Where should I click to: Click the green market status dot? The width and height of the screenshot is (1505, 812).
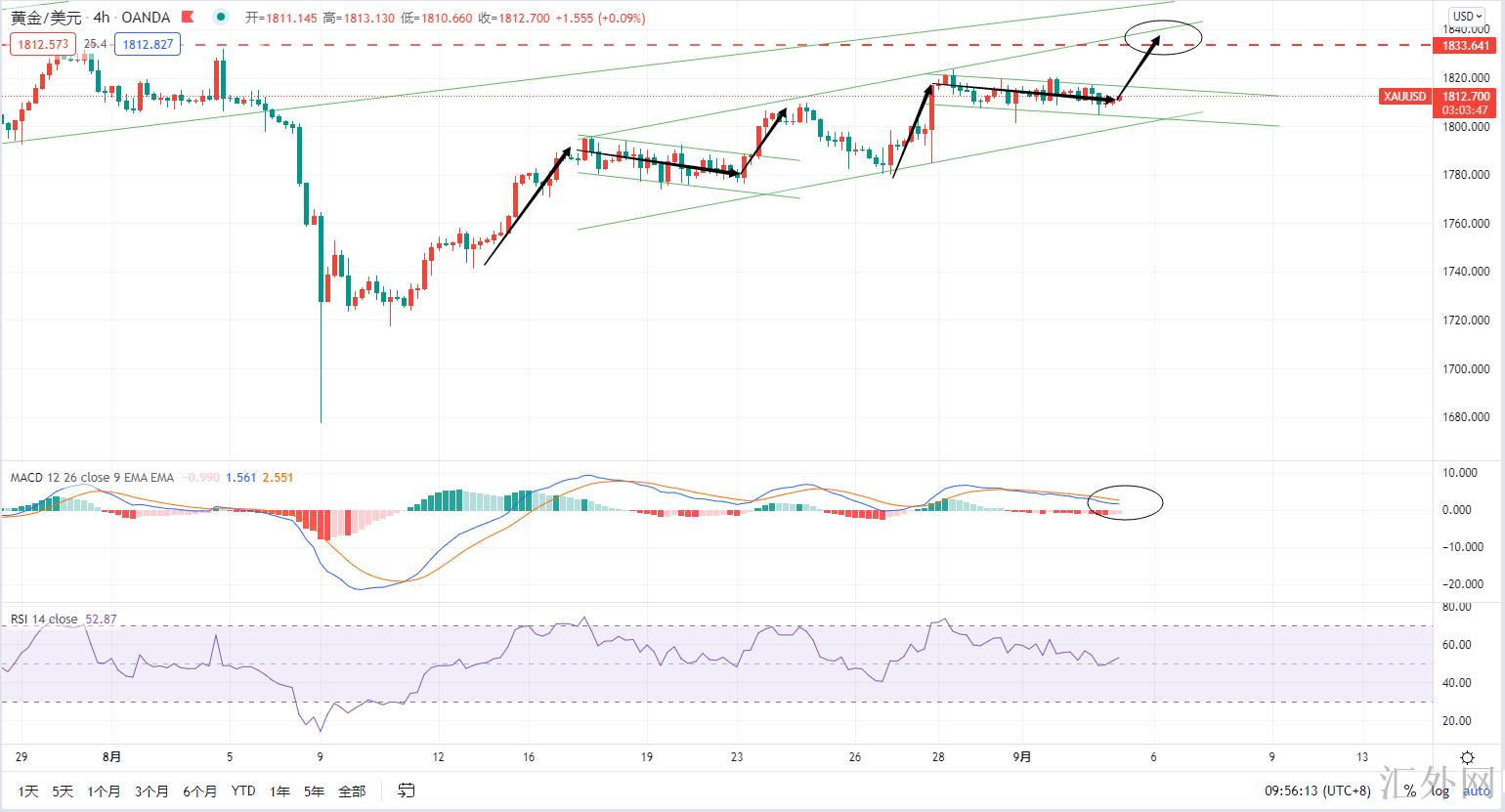tap(222, 18)
